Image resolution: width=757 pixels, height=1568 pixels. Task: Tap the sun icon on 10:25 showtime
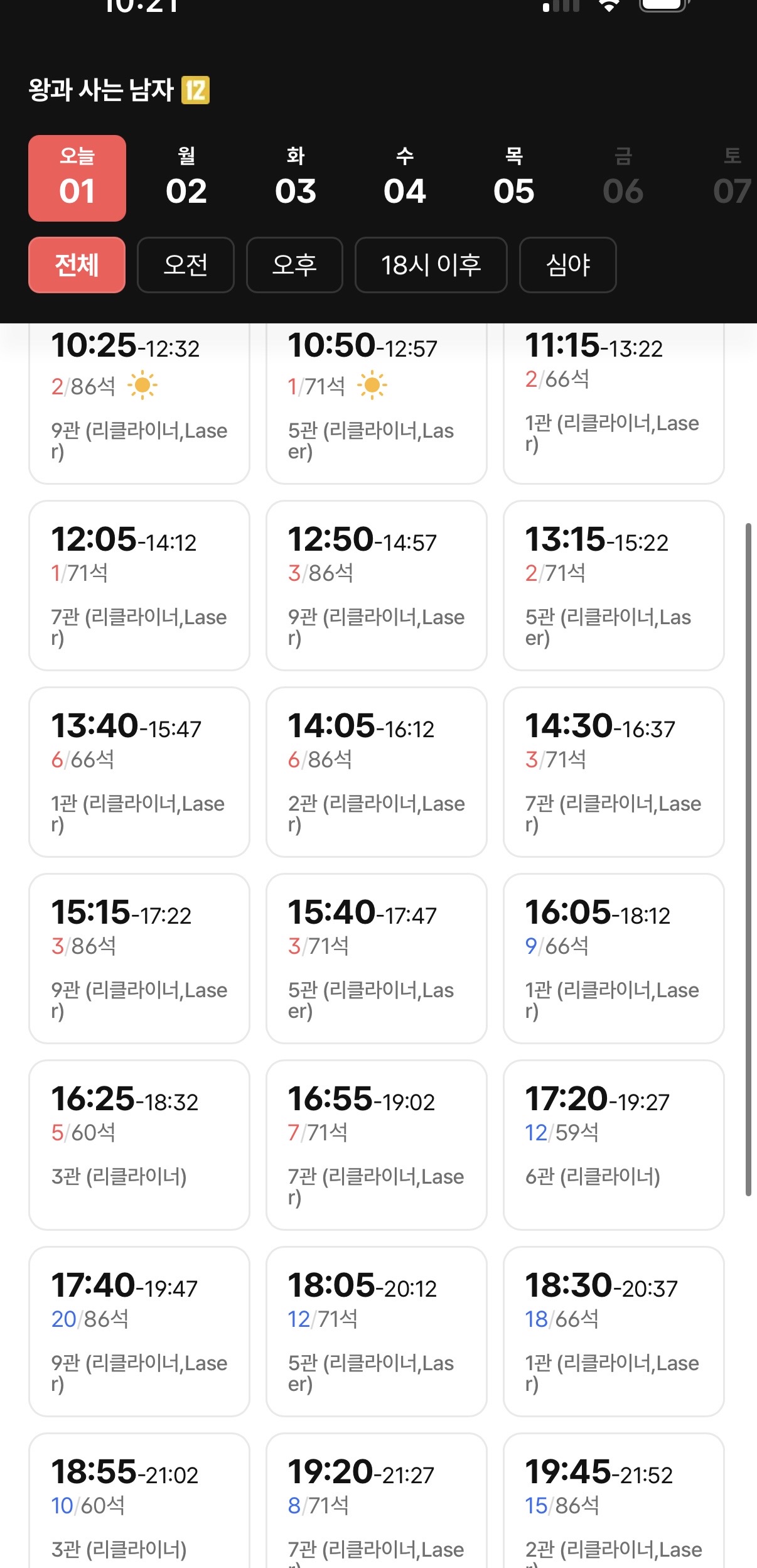coord(142,386)
